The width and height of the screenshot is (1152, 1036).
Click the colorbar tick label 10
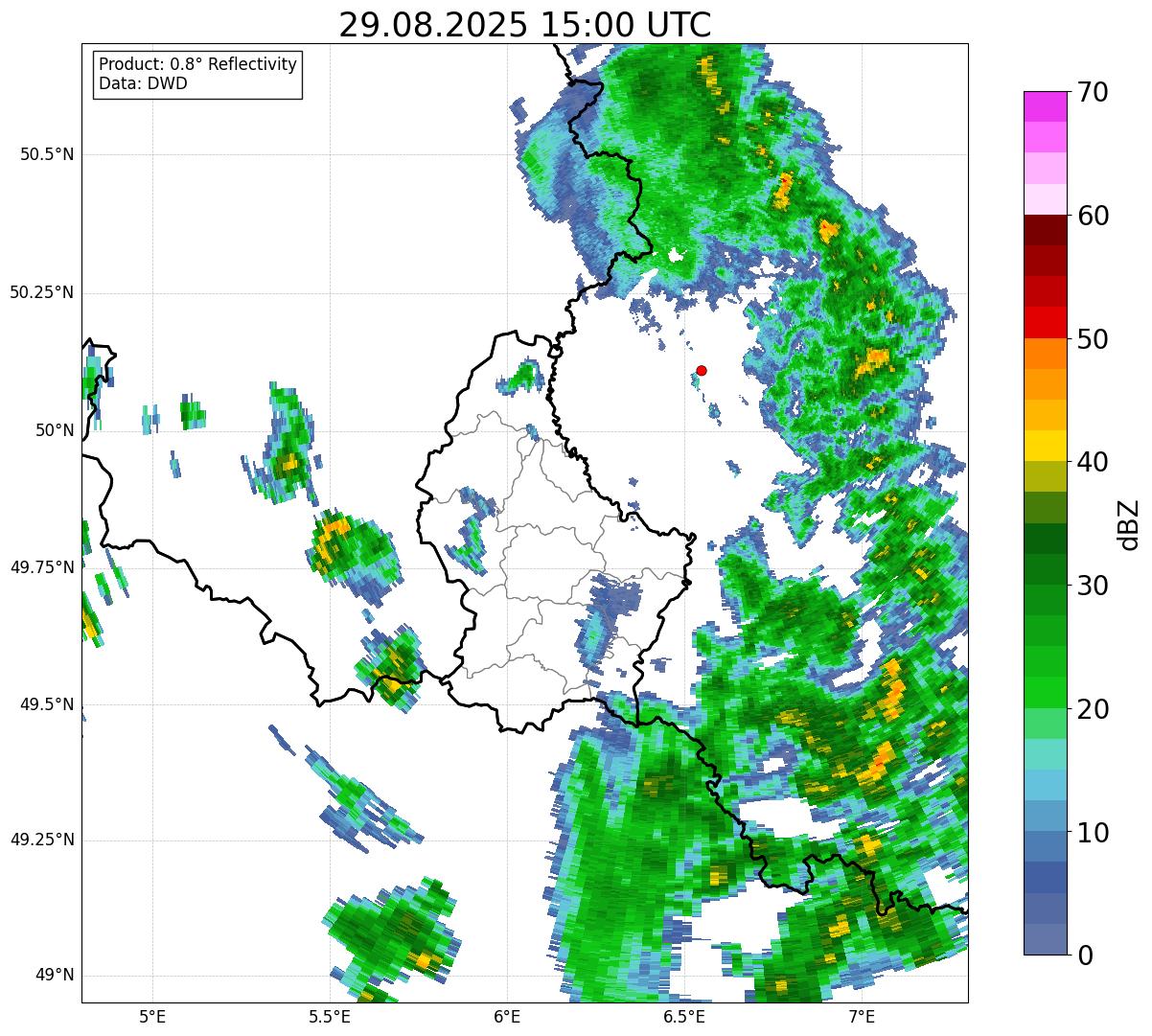coord(1093,833)
